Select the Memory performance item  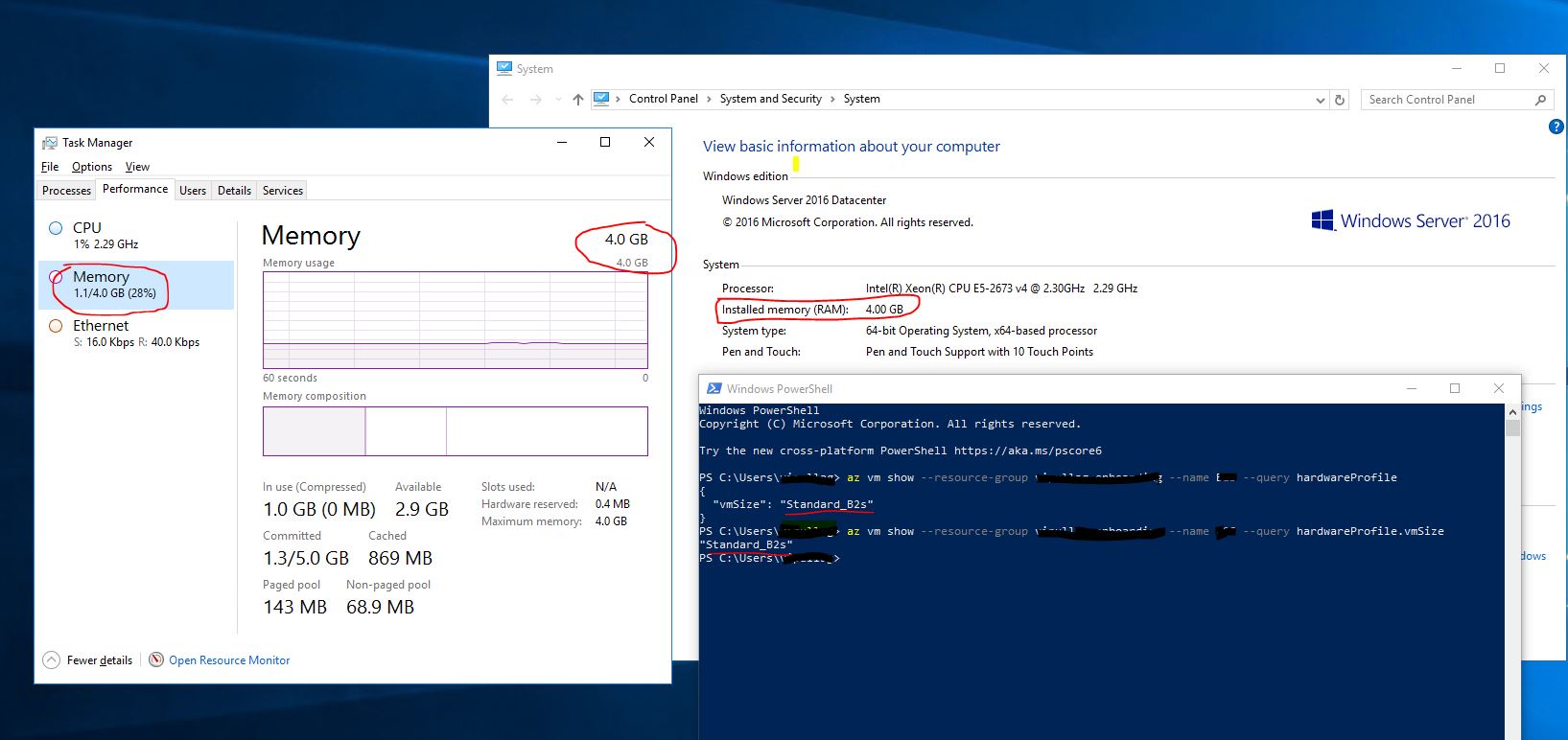(136, 285)
